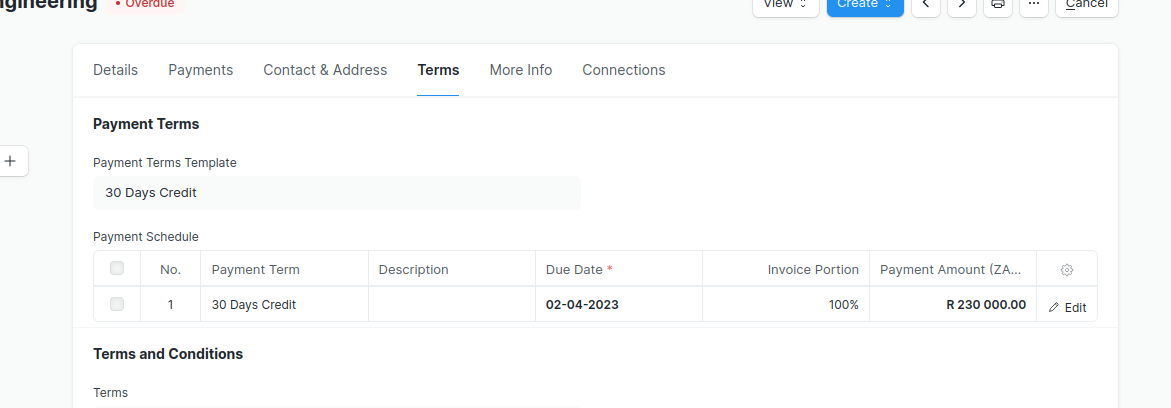Open the Payments tab
This screenshot has width=1171, height=408.
(200, 70)
